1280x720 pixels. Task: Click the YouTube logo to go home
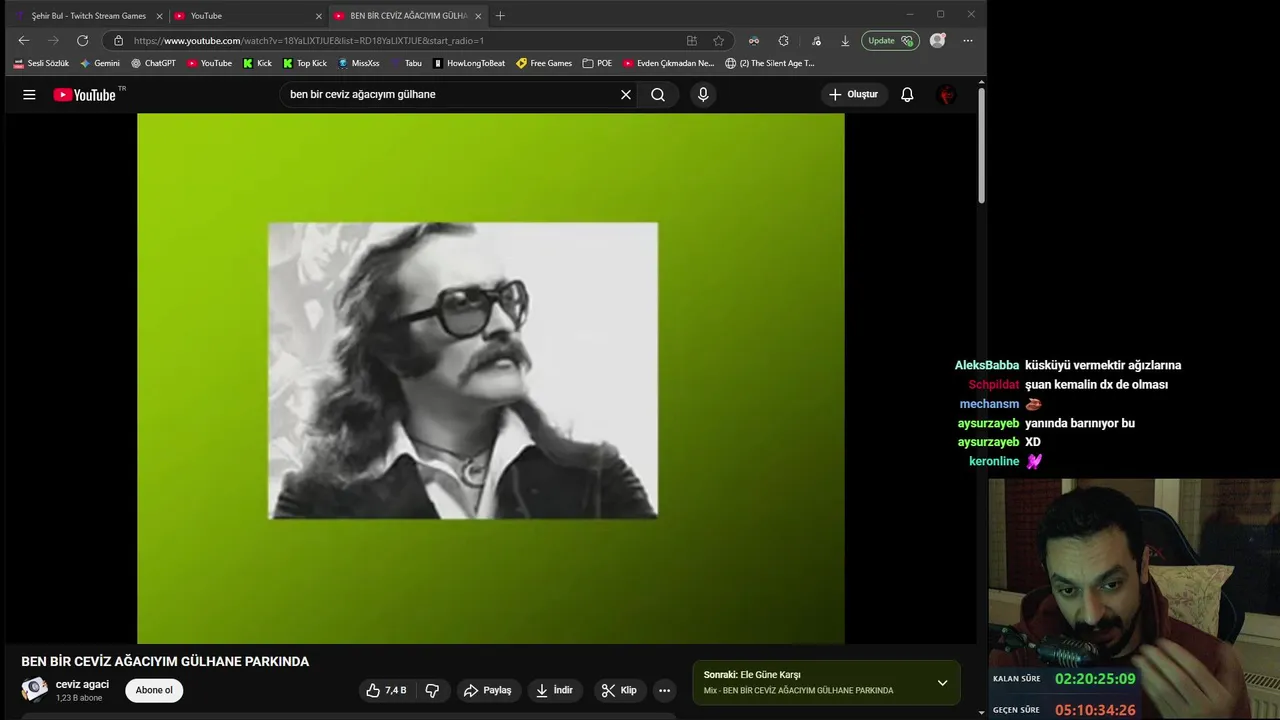[x=85, y=95]
